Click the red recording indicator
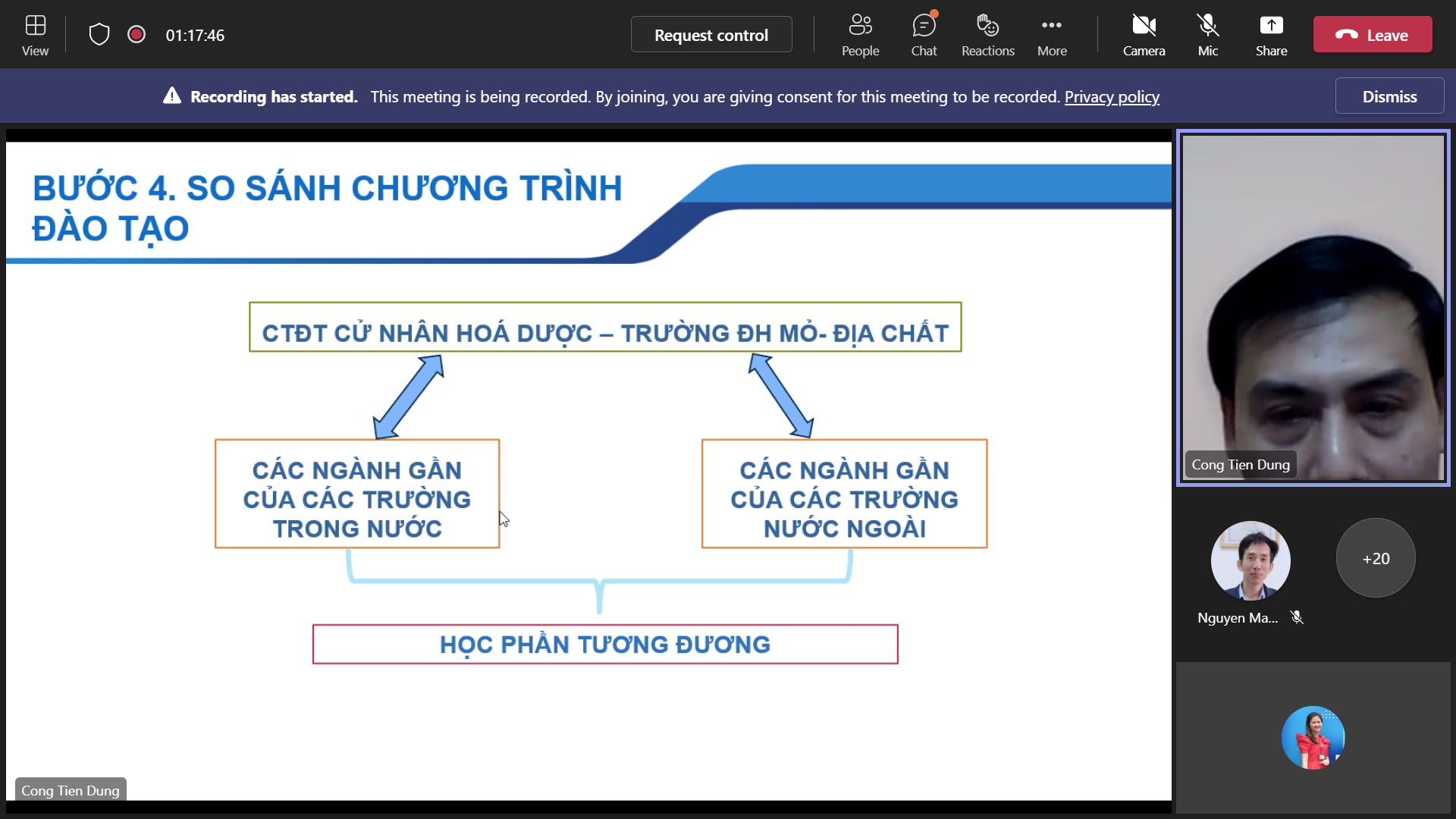This screenshot has height=819, width=1456. pos(136,34)
